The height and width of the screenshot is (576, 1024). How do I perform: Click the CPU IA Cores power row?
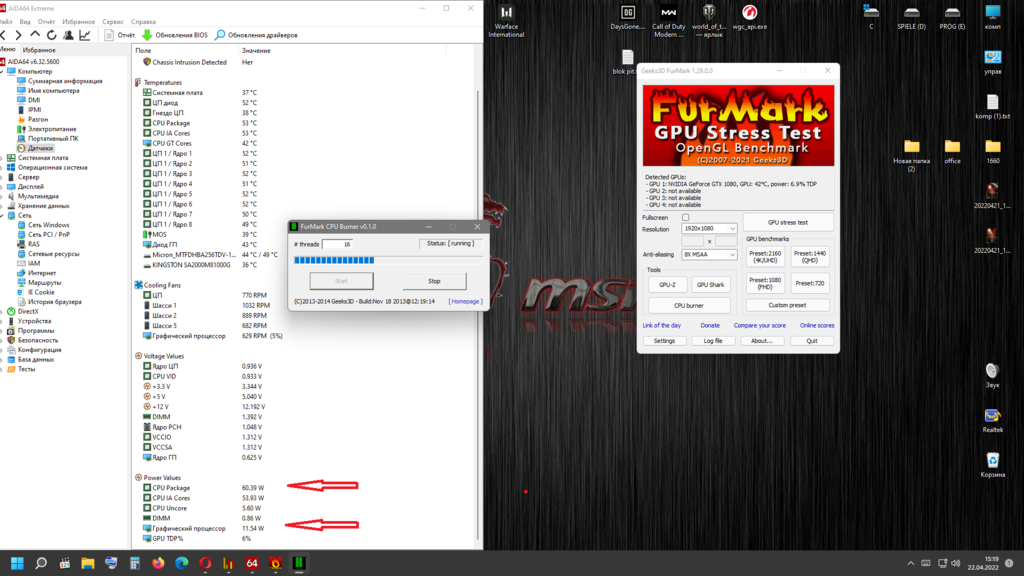pyautogui.click(x=204, y=498)
